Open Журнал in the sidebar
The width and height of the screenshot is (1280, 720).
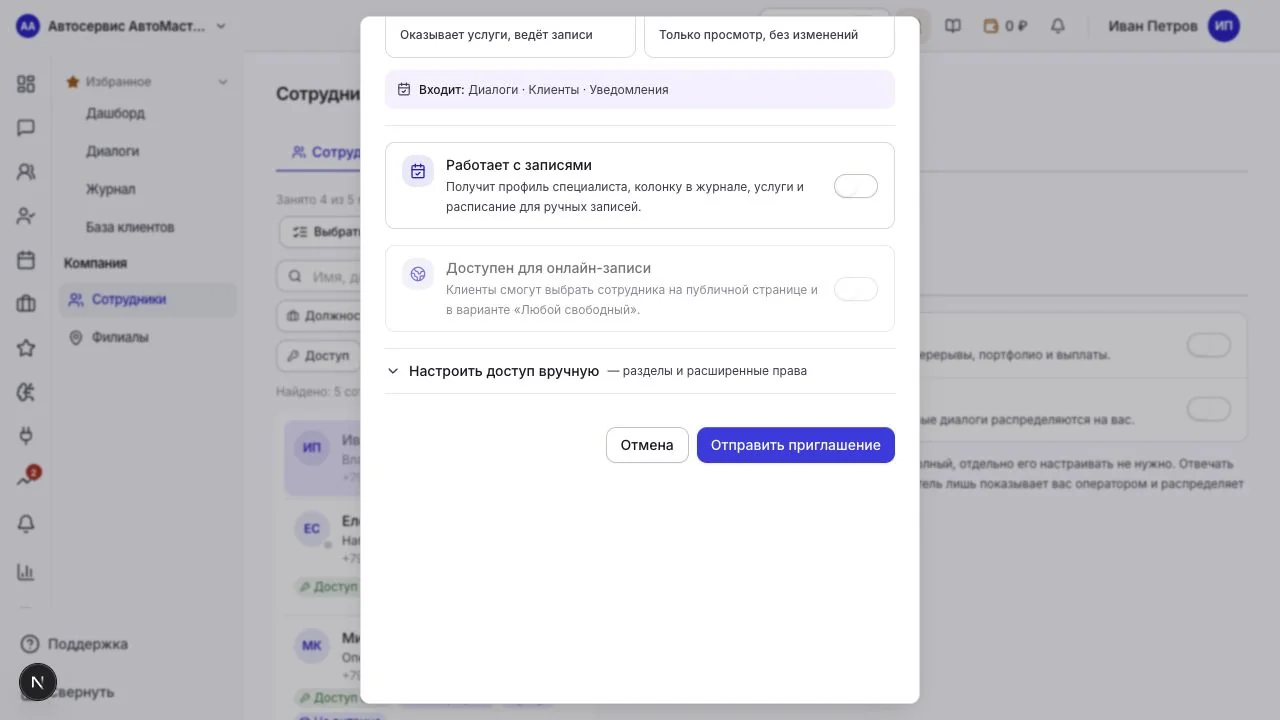[110, 189]
